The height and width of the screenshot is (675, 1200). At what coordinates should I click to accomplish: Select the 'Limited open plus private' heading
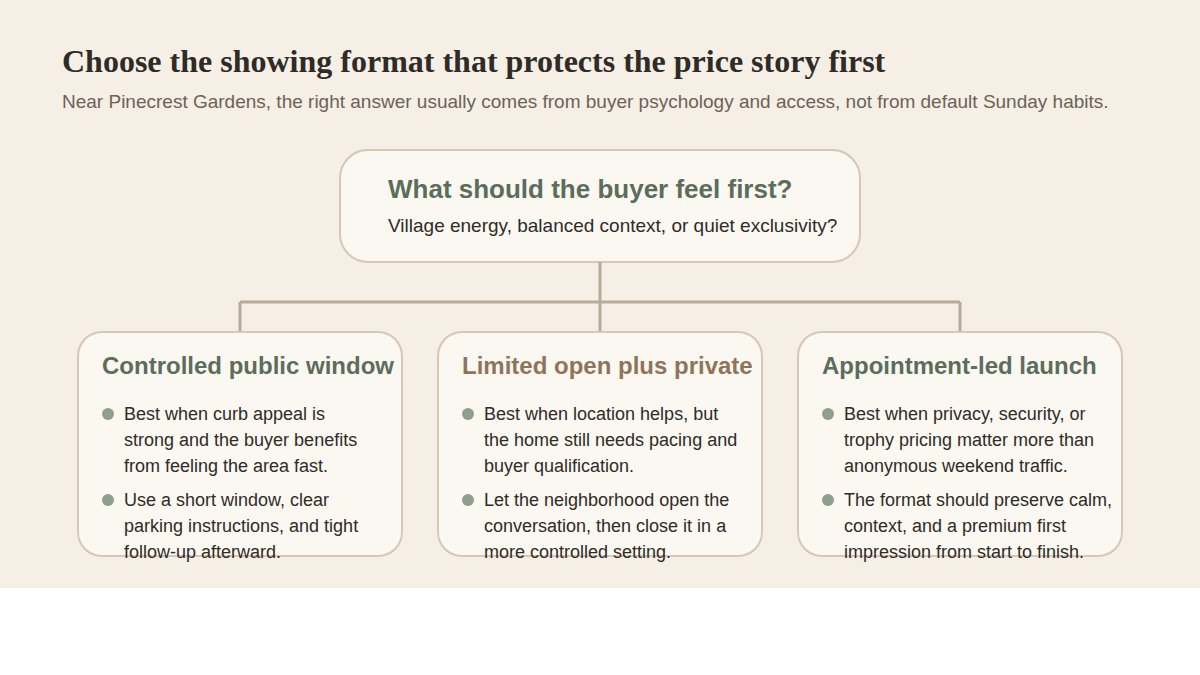click(607, 366)
